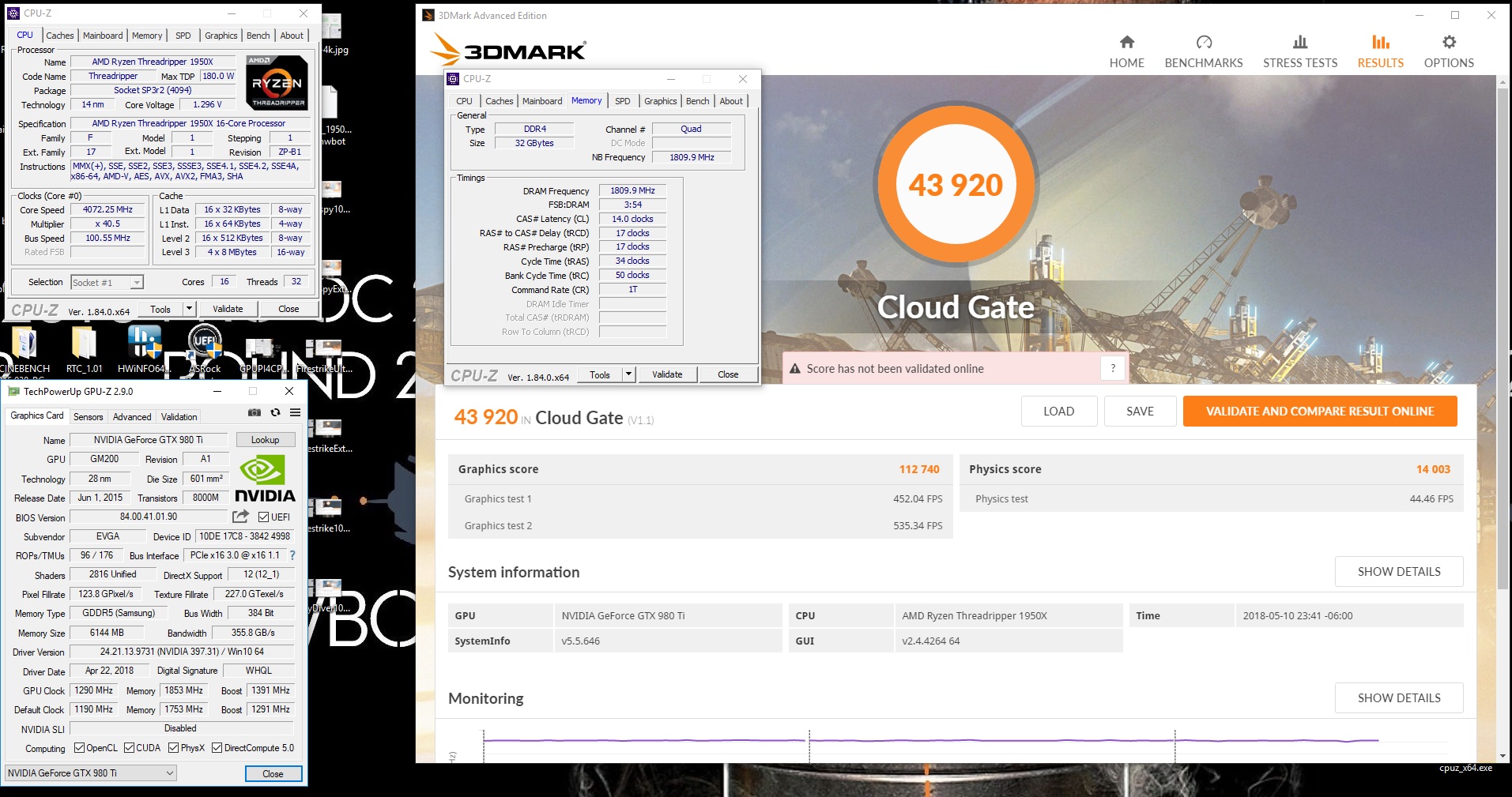
Task: Click Validate in the CPU tab CPU-Z window
Action: [x=228, y=309]
